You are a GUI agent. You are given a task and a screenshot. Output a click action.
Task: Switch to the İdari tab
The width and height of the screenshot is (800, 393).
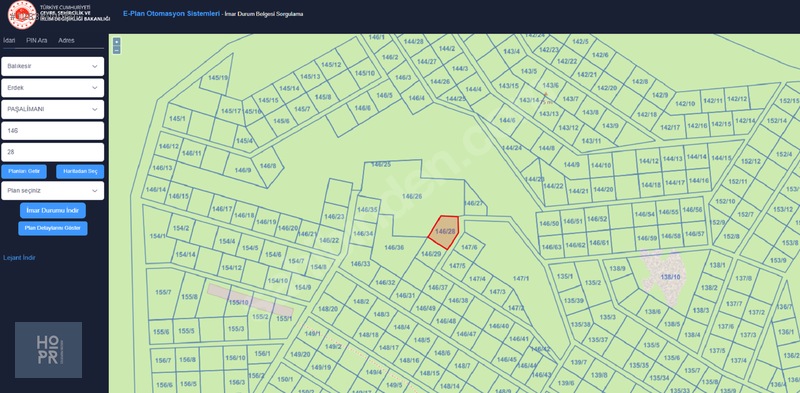[9, 40]
